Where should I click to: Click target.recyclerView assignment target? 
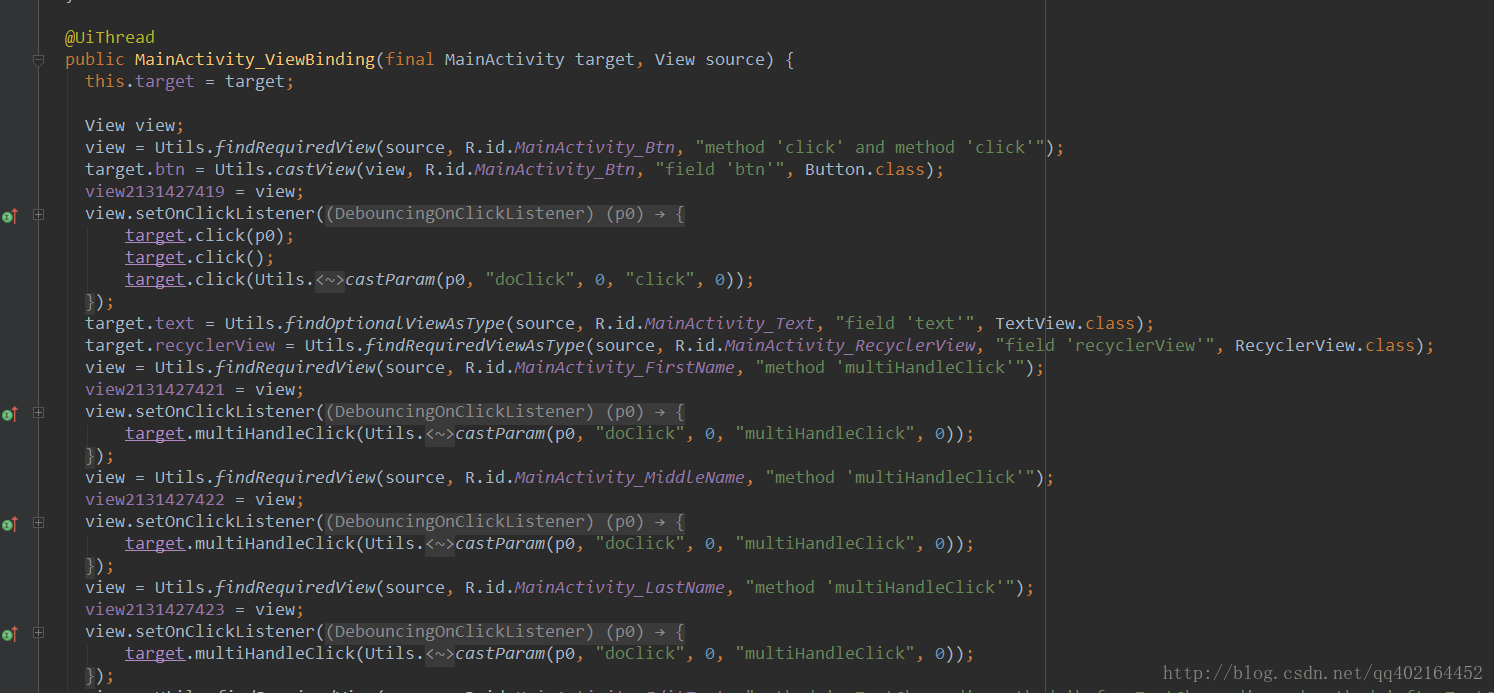coord(180,346)
